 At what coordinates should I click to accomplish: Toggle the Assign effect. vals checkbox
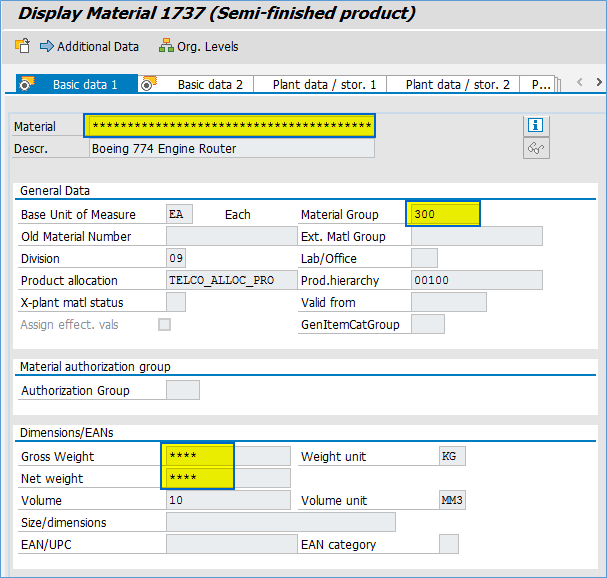tap(164, 324)
